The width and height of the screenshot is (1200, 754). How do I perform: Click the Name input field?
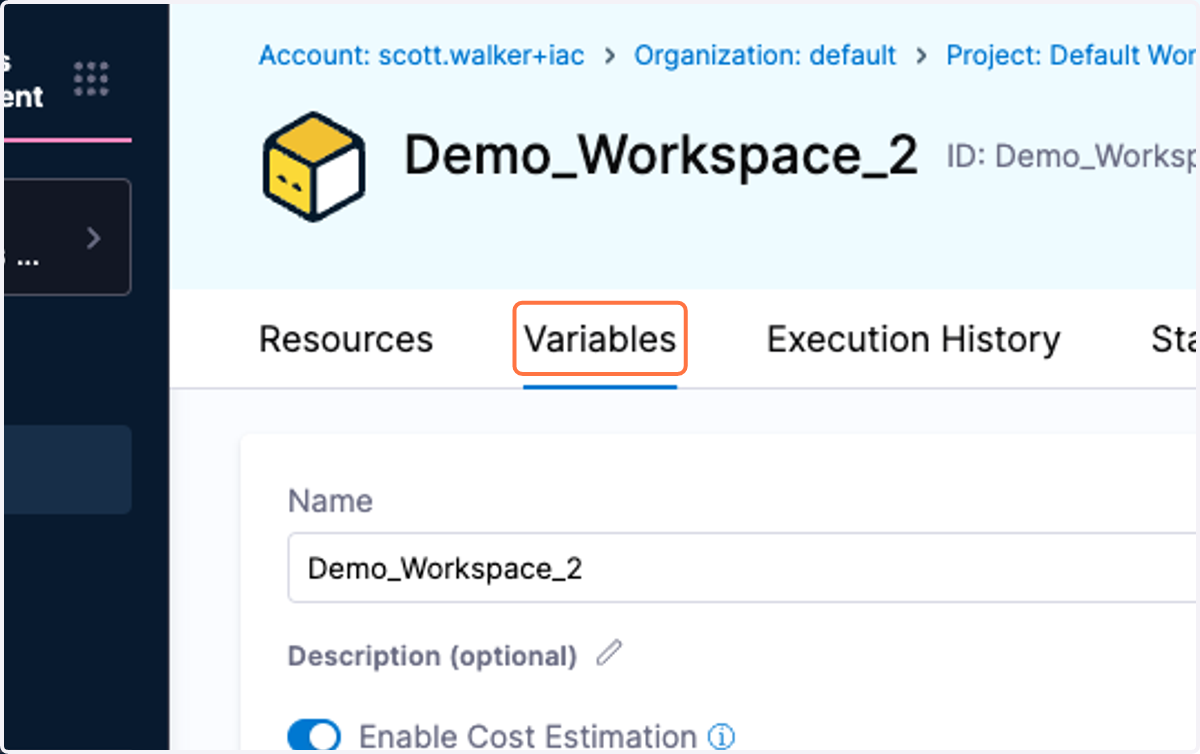coord(743,568)
